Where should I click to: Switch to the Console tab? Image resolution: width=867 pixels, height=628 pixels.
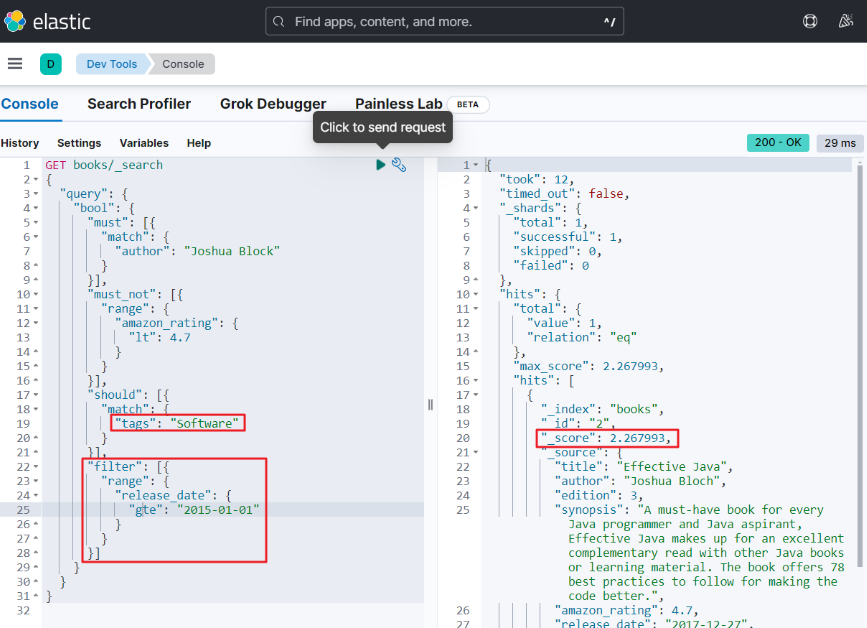point(29,104)
